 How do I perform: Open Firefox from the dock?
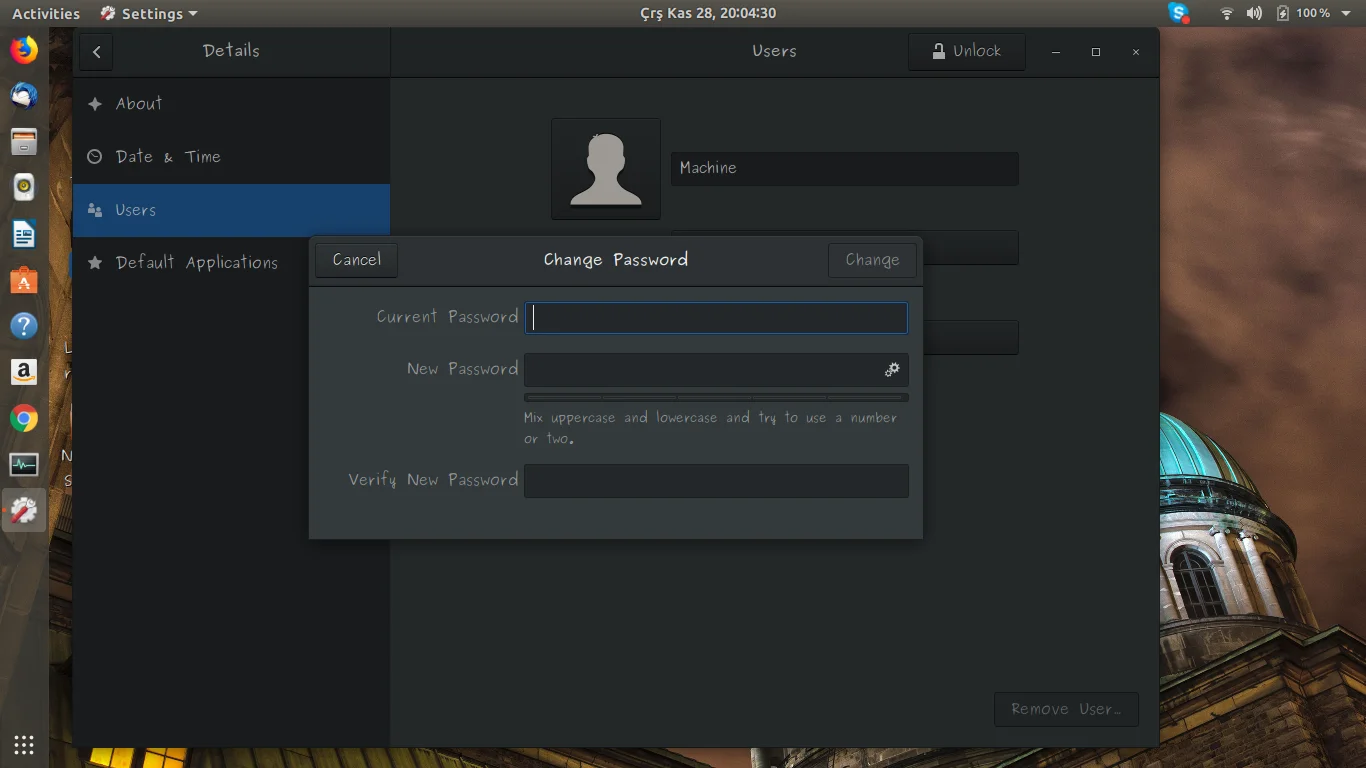coord(24,50)
